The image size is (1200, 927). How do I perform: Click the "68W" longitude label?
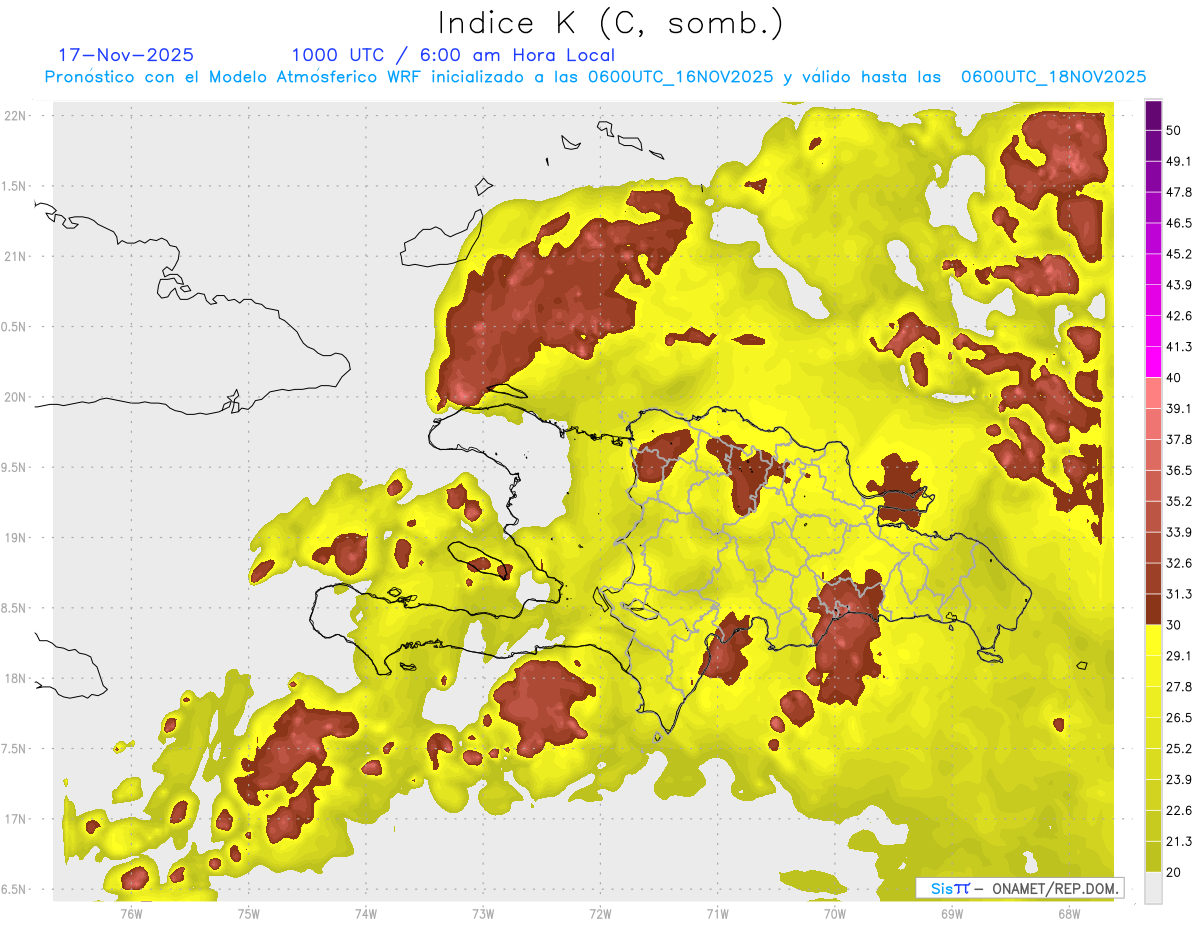[x=1069, y=913]
